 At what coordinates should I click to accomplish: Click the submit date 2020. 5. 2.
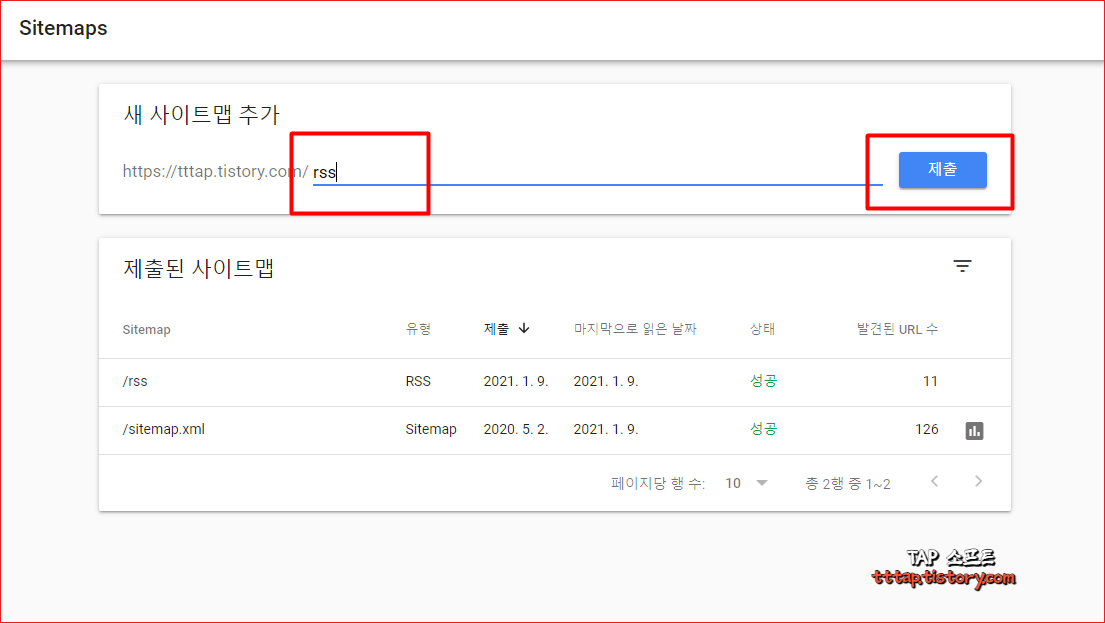click(516, 429)
